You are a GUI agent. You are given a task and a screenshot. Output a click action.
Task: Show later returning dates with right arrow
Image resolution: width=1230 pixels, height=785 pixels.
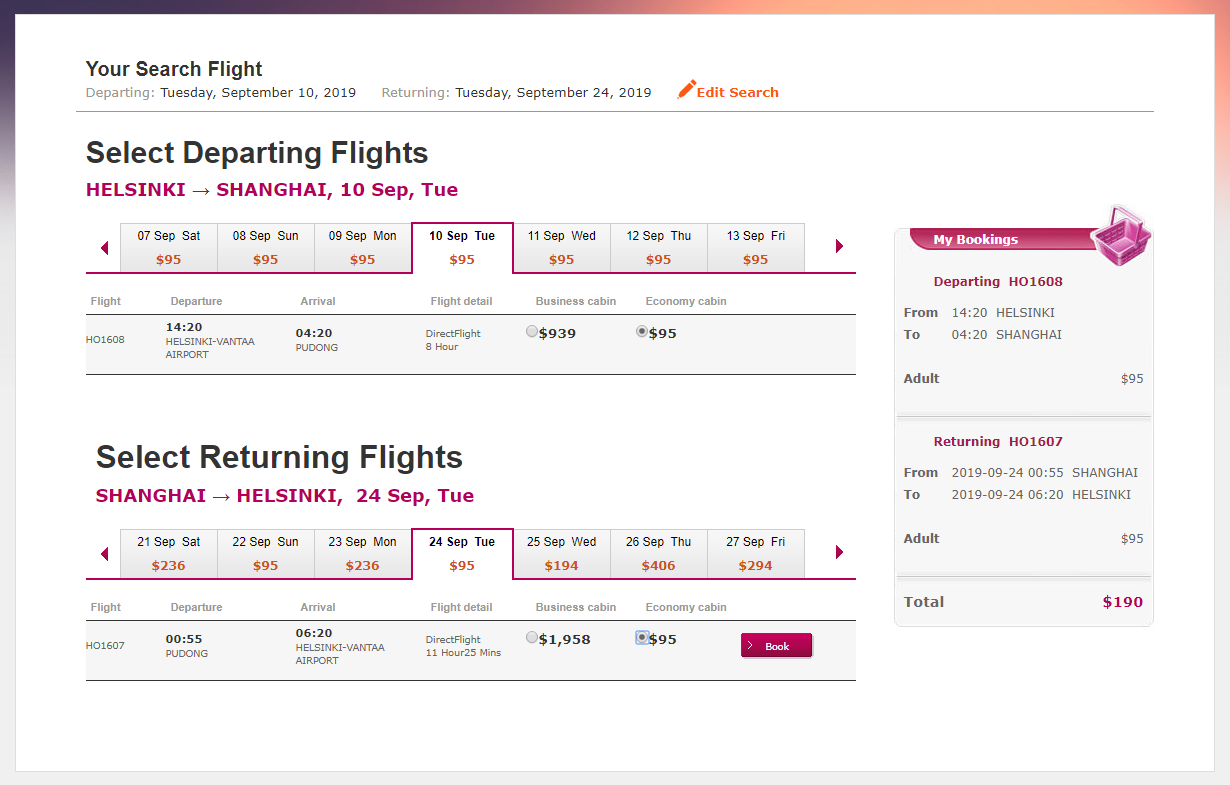point(839,552)
